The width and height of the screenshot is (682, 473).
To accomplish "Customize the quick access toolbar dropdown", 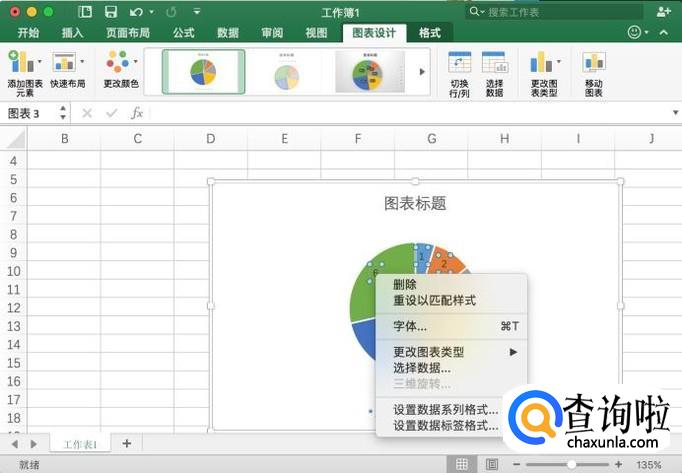I will pos(197,12).
